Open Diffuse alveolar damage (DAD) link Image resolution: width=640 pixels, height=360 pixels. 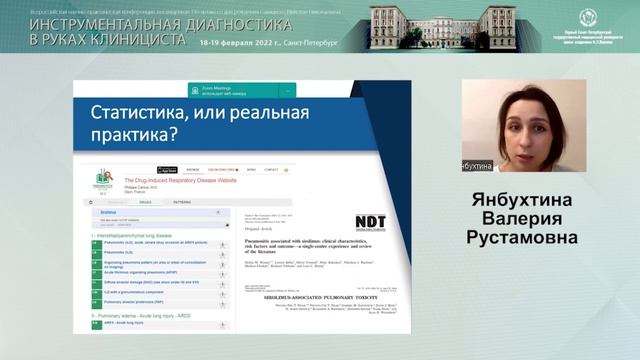click(151, 282)
